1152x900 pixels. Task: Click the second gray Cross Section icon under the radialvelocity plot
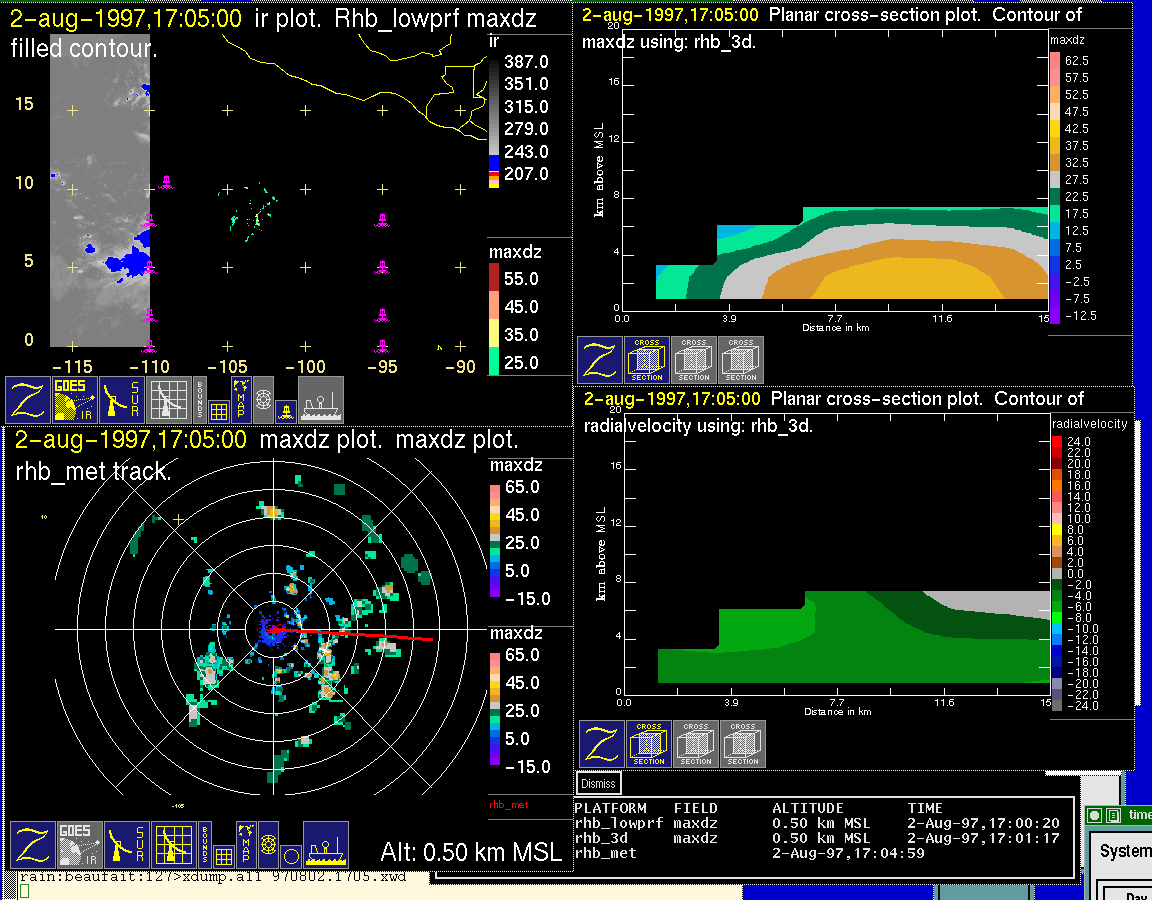743,744
